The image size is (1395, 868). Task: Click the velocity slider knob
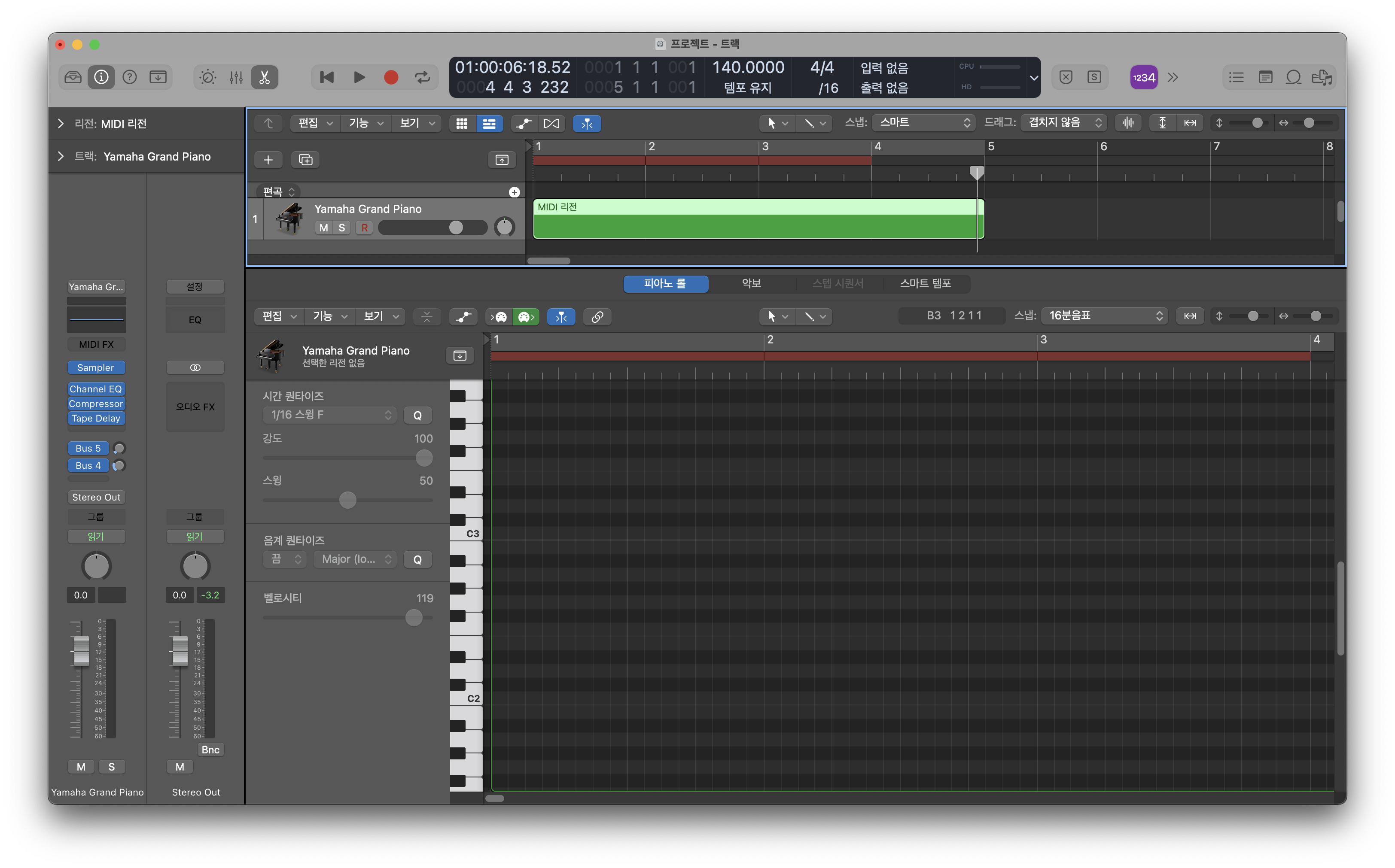point(414,618)
